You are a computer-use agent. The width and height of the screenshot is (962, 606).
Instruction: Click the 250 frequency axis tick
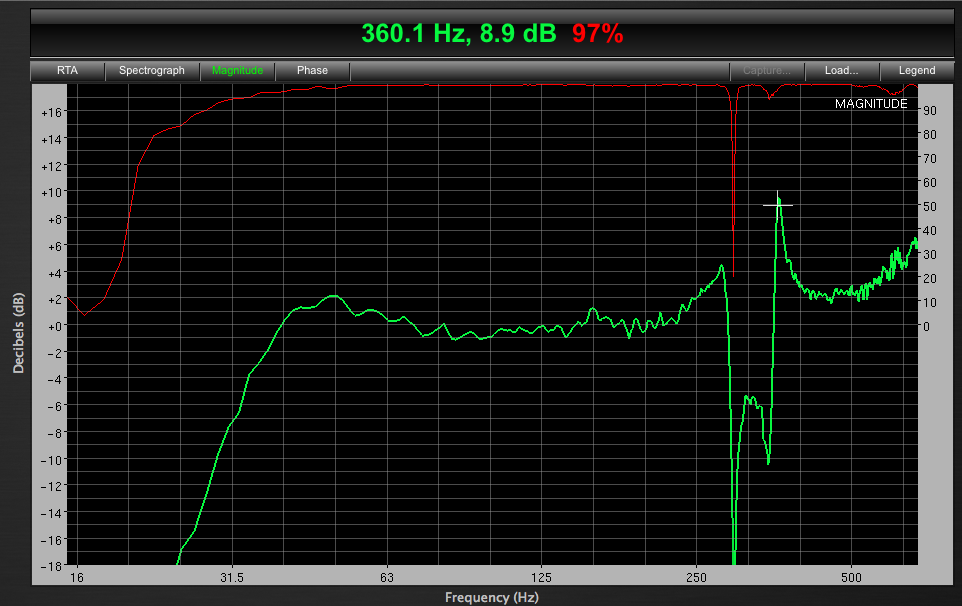click(696, 577)
